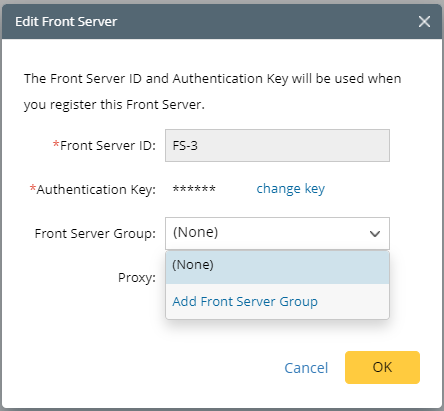Click the text 'you register this Front Server.'
Screen dimensions: 444x411
click(114, 105)
